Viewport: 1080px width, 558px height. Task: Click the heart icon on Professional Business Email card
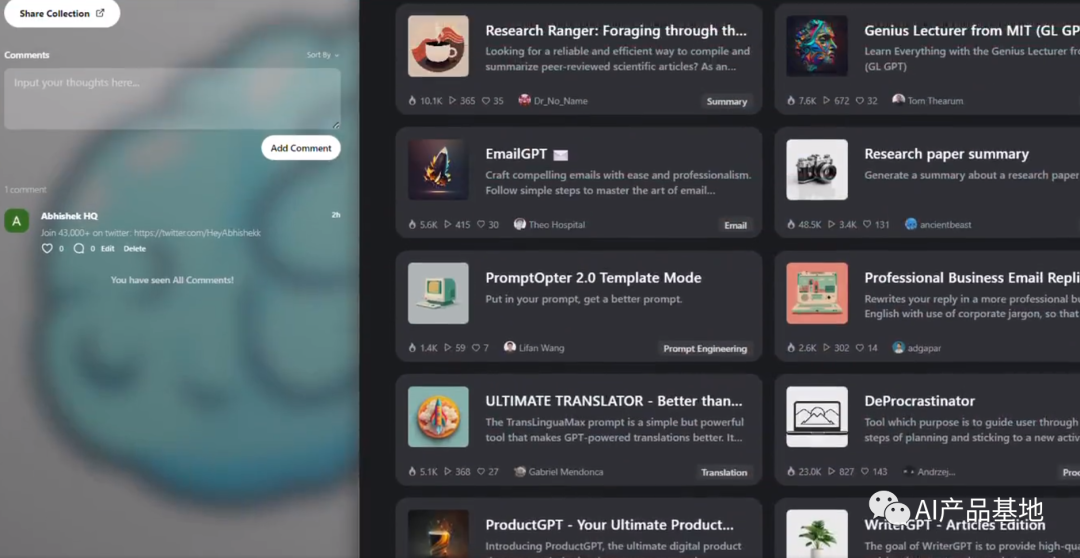tap(860, 348)
